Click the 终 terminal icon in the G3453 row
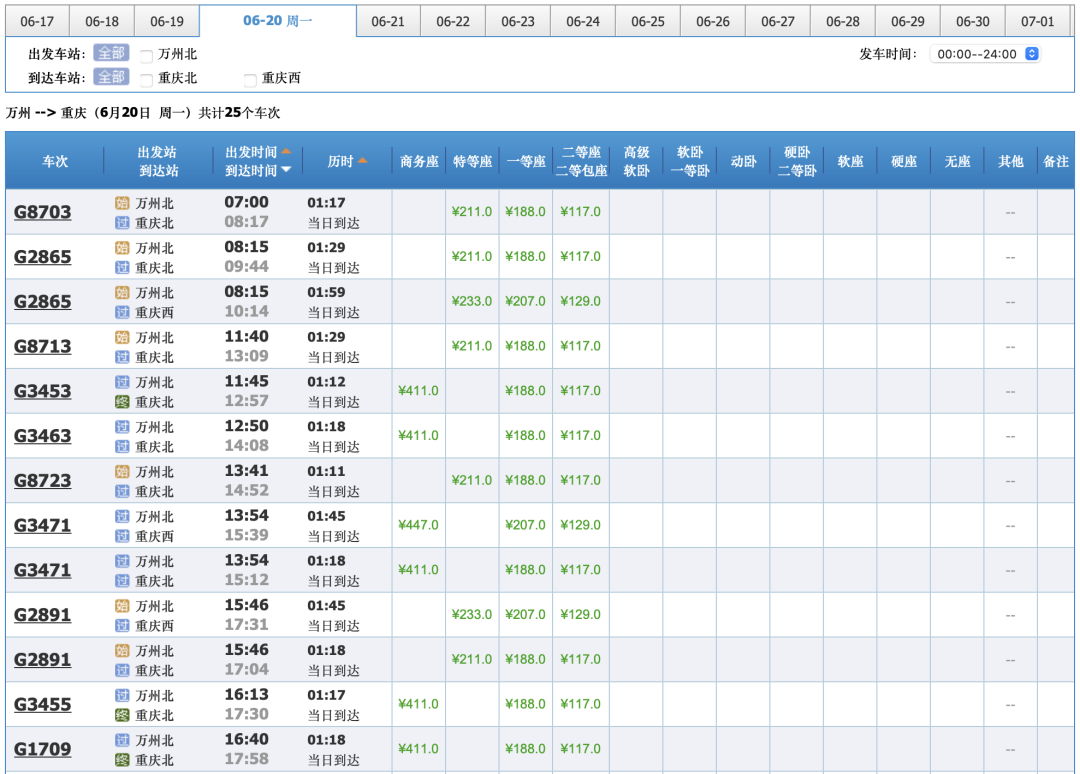The image size is (1080, 774). click(x=122, y=402)
